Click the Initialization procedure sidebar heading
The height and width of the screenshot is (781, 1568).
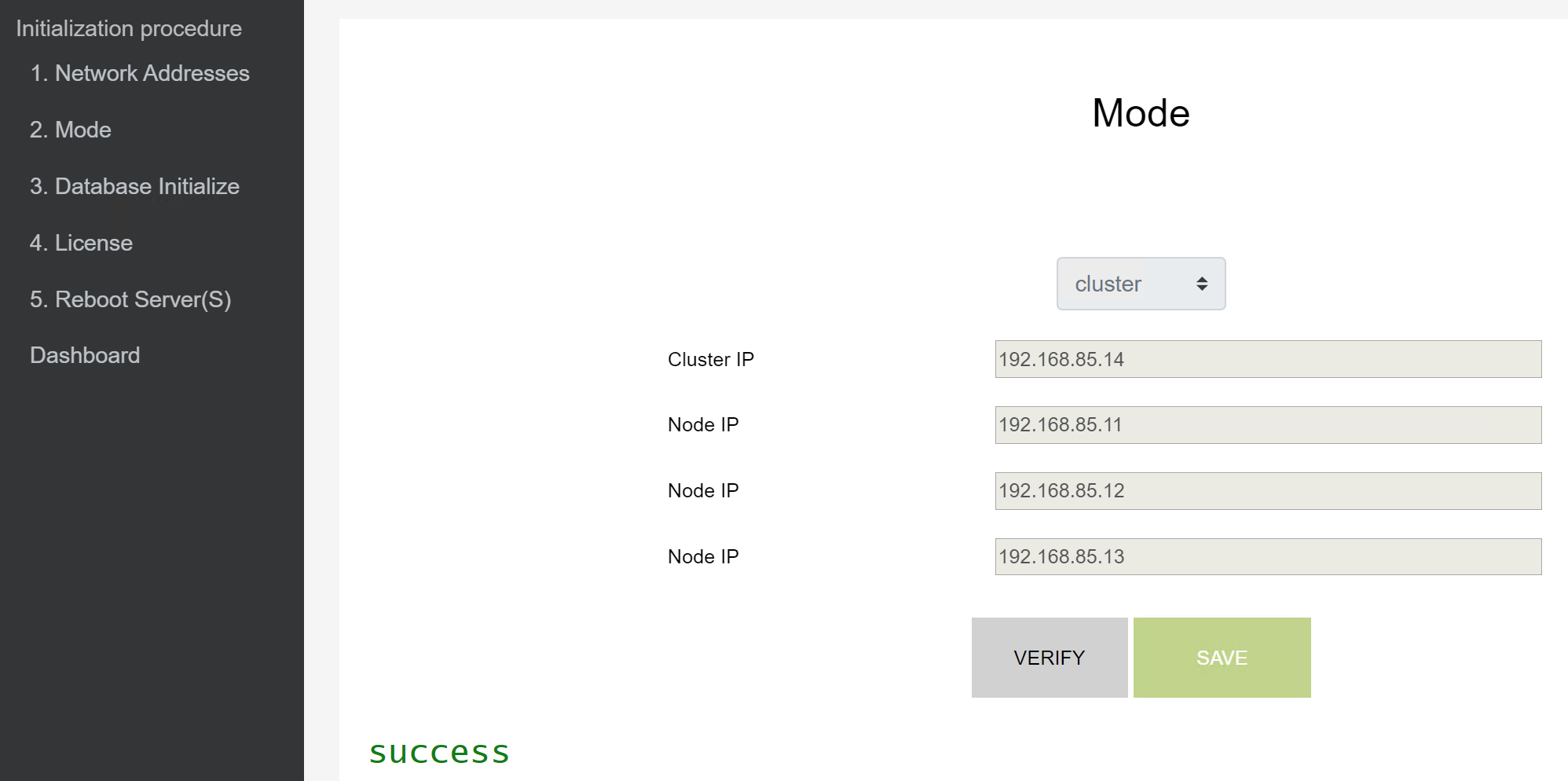coord(129,28)
